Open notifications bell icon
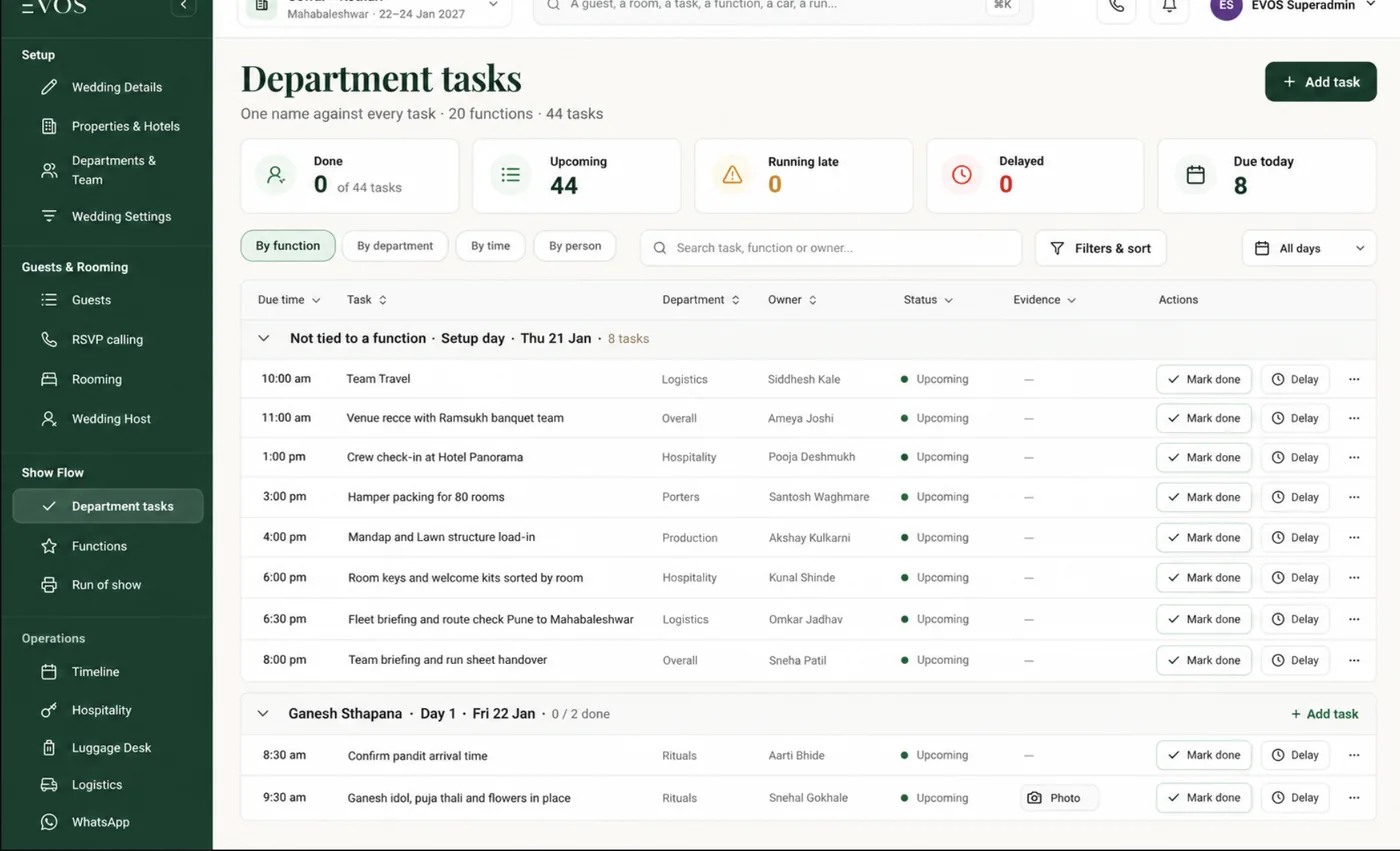This screenshot has height=851, width=1400. click(1169, 6)
